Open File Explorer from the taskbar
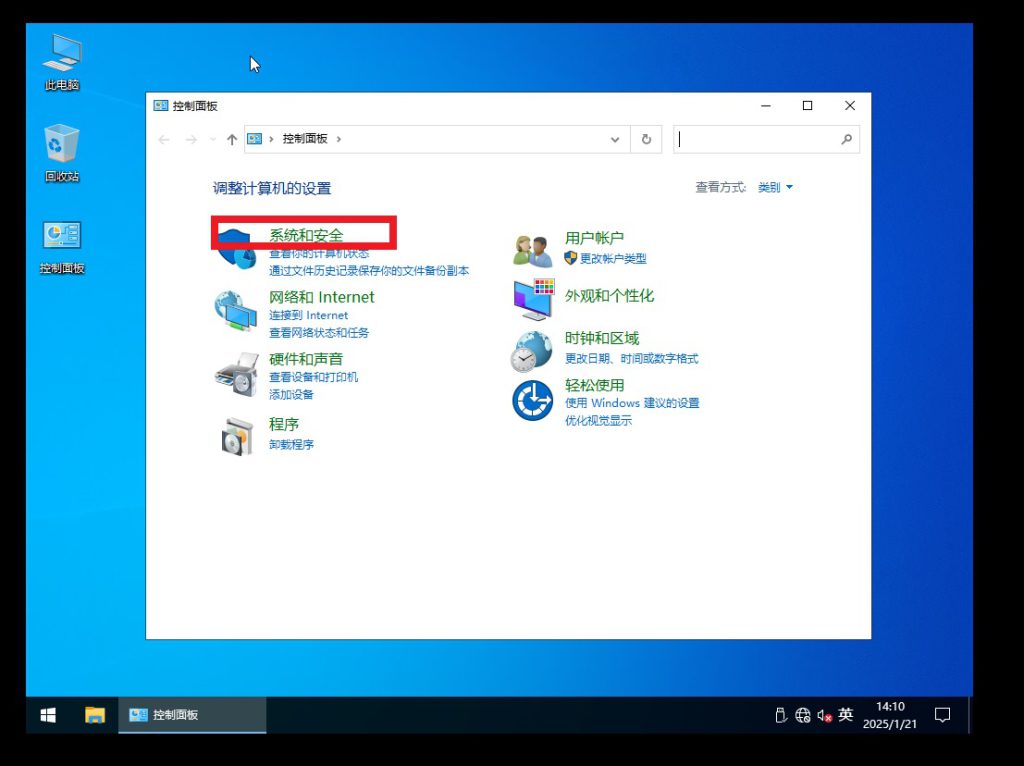The height and width of the screenshot is (766, 1024). pyautogui.click(x=95, y=715)
